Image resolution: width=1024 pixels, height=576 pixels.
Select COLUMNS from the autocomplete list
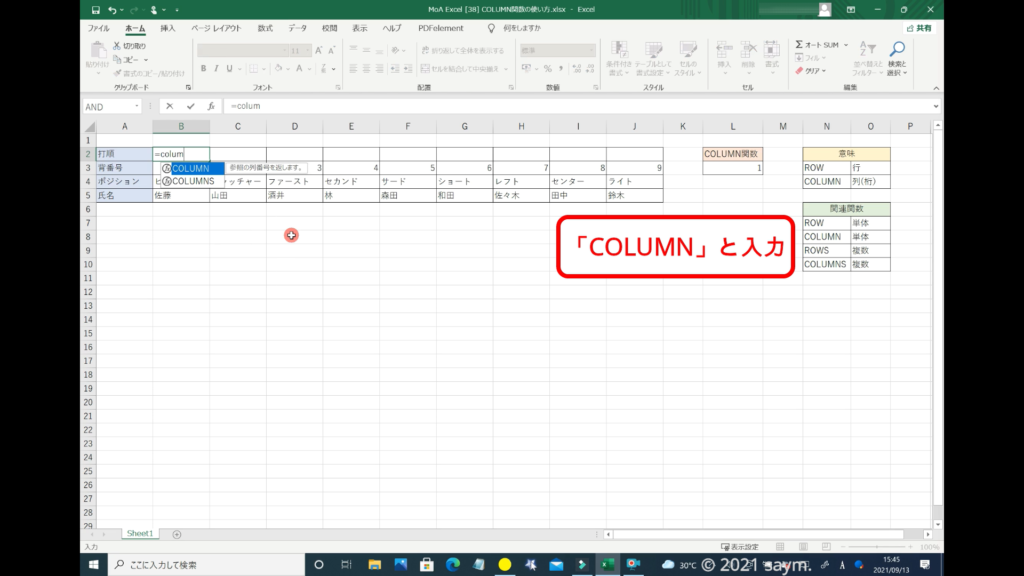[x=192, y=181]
